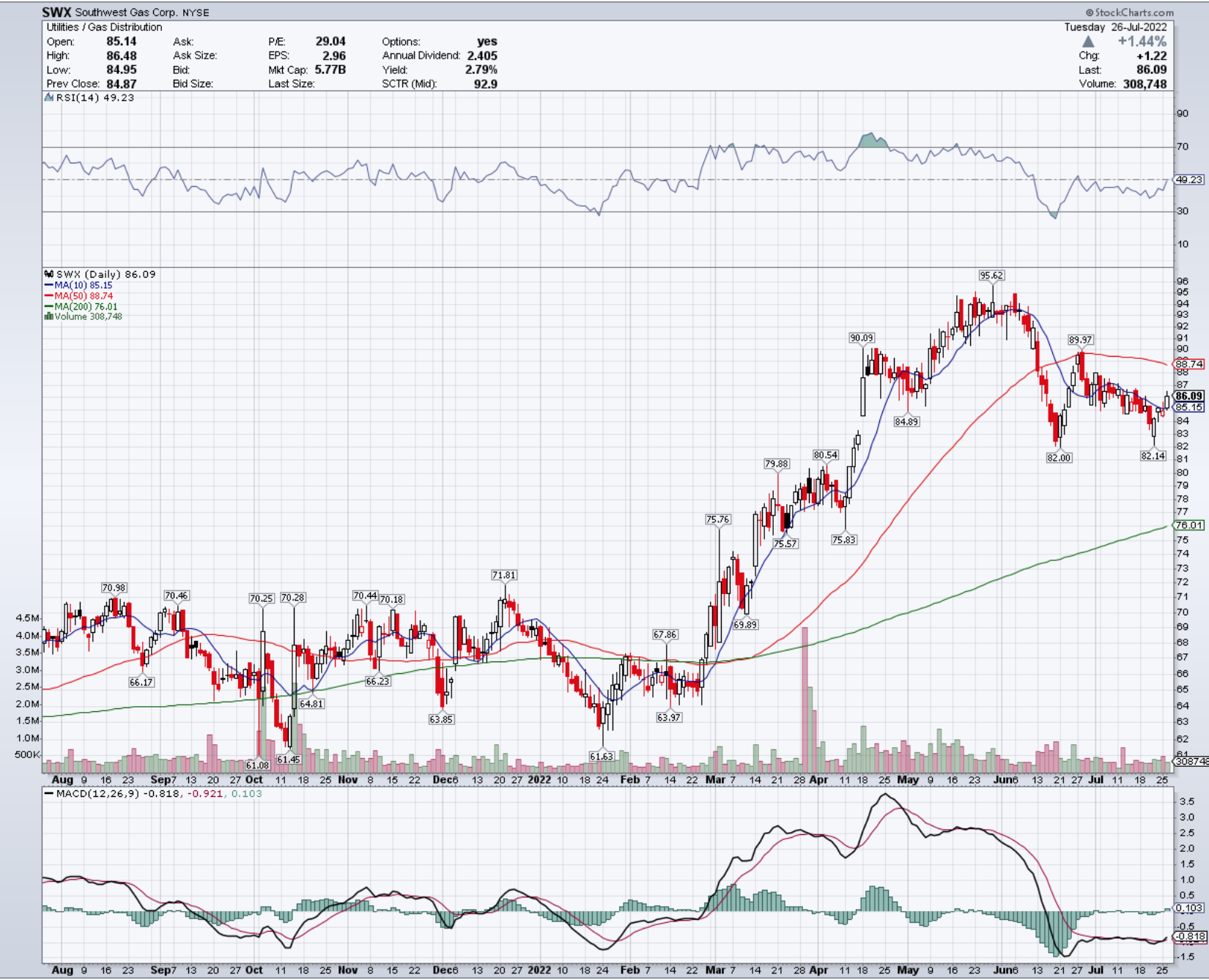Click the MA(10) 85.15 legend entry
The height and width of the screenshot is (980, 1209).
click(78, 285)
